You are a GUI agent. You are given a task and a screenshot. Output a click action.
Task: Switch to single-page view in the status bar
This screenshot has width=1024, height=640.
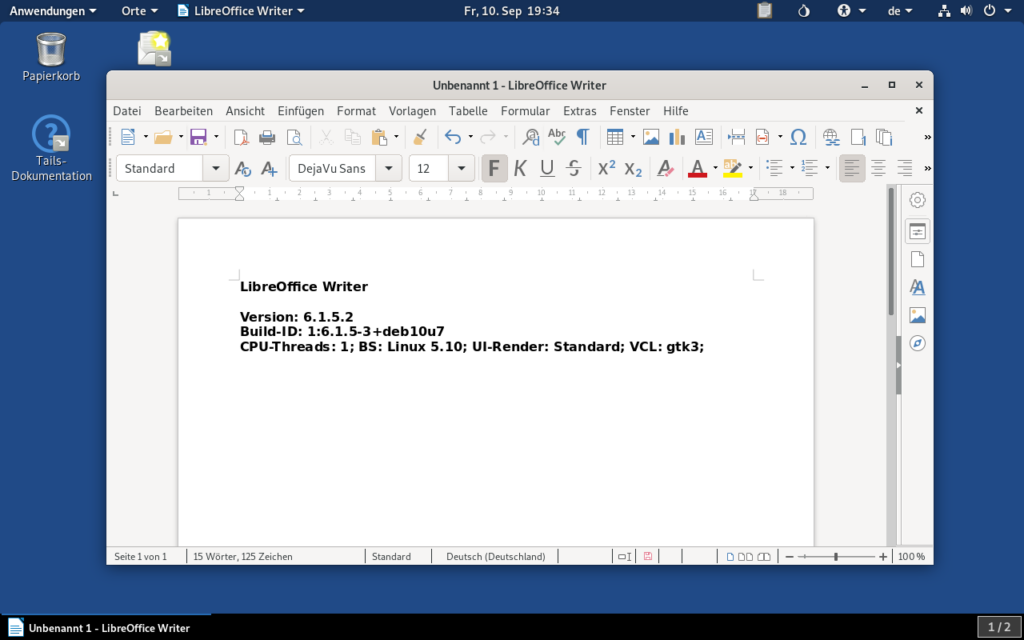[730, 556]
